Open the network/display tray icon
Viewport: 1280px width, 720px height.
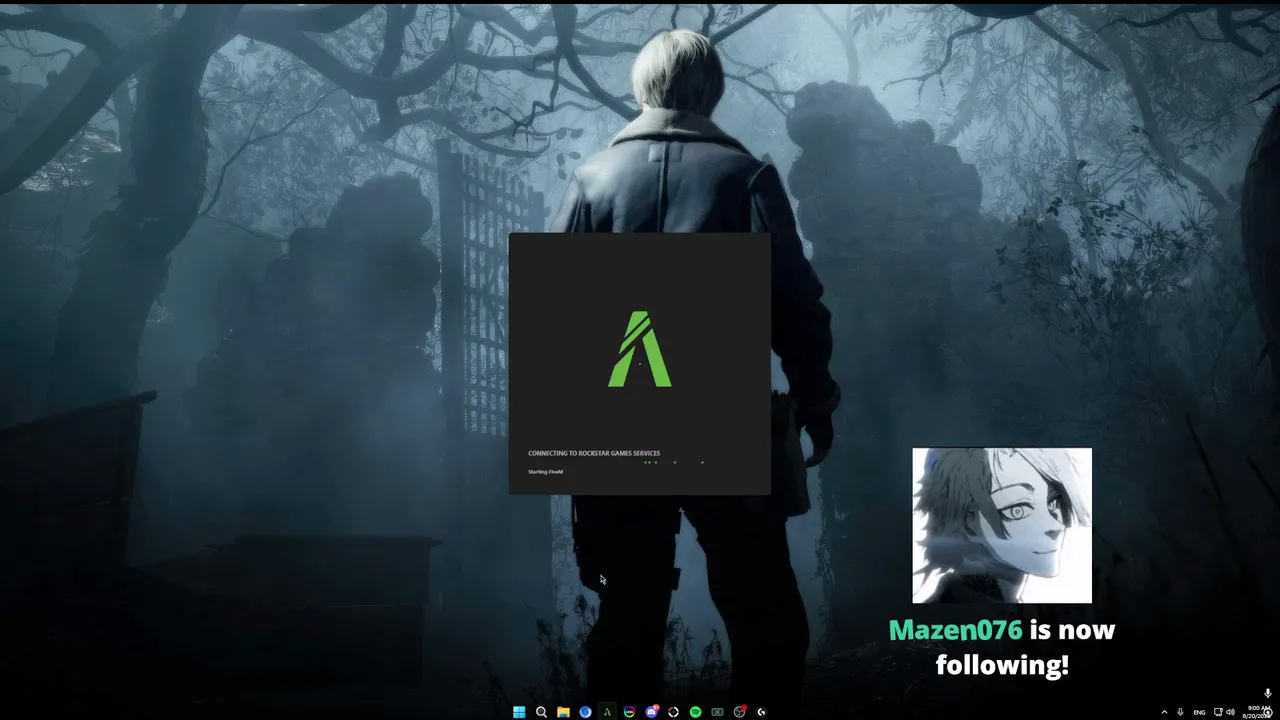coord(1218,712)
